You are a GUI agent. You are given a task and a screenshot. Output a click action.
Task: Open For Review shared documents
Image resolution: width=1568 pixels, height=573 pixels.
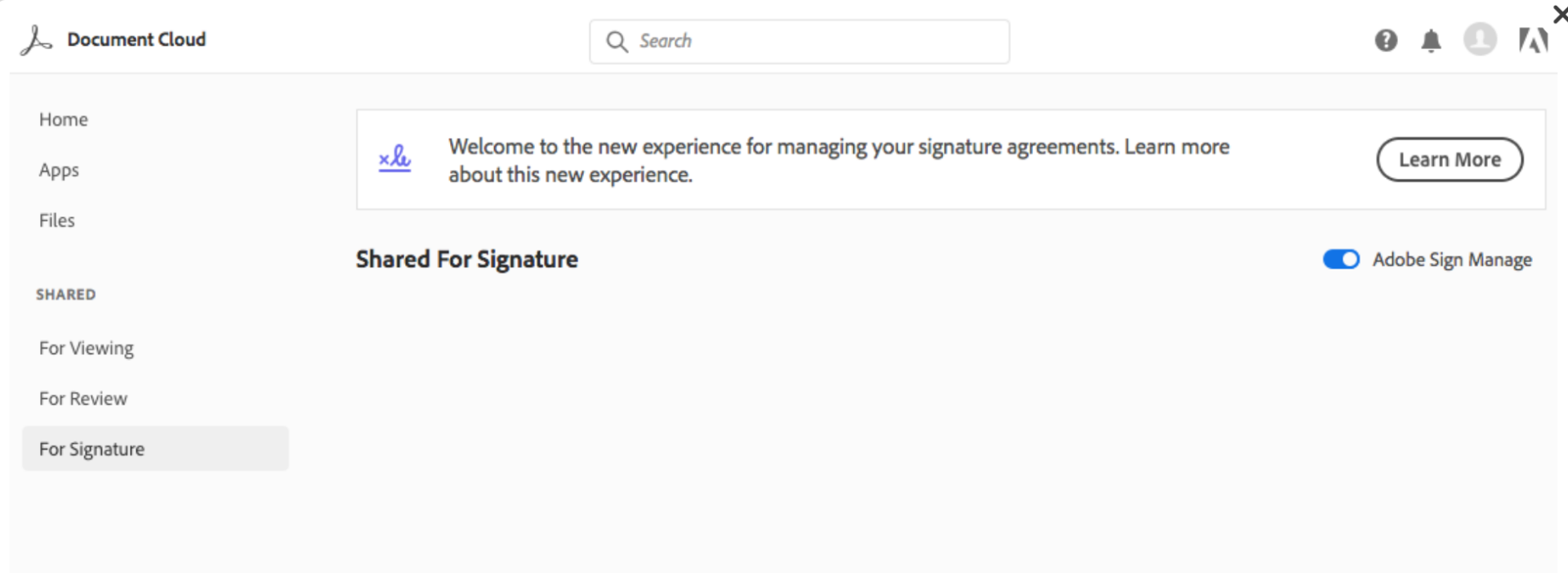click(x=82, y=398)
